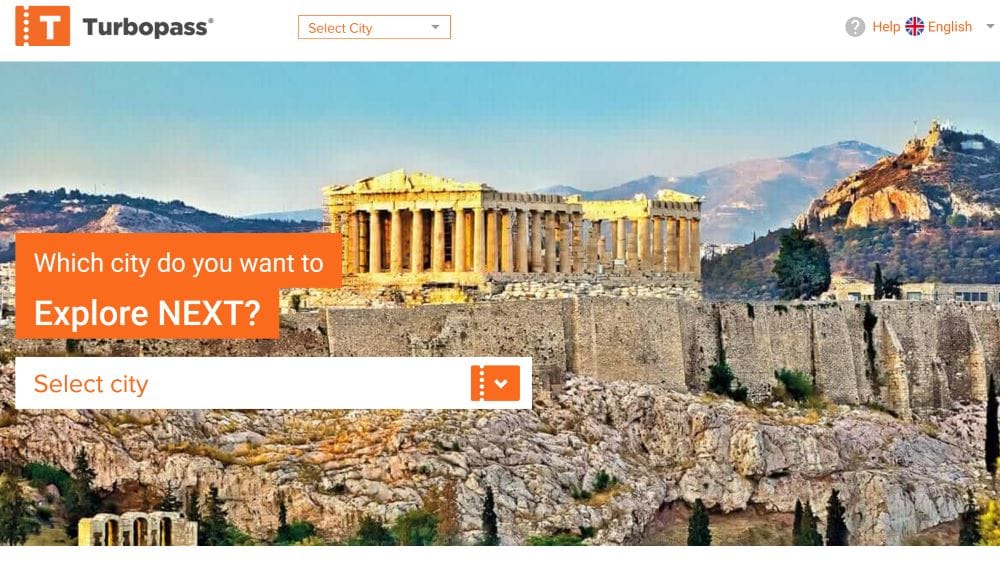
Task: Click the 'Explore NEXT?' orange heading
Action: pyautogui.click(x=147, y=313)
